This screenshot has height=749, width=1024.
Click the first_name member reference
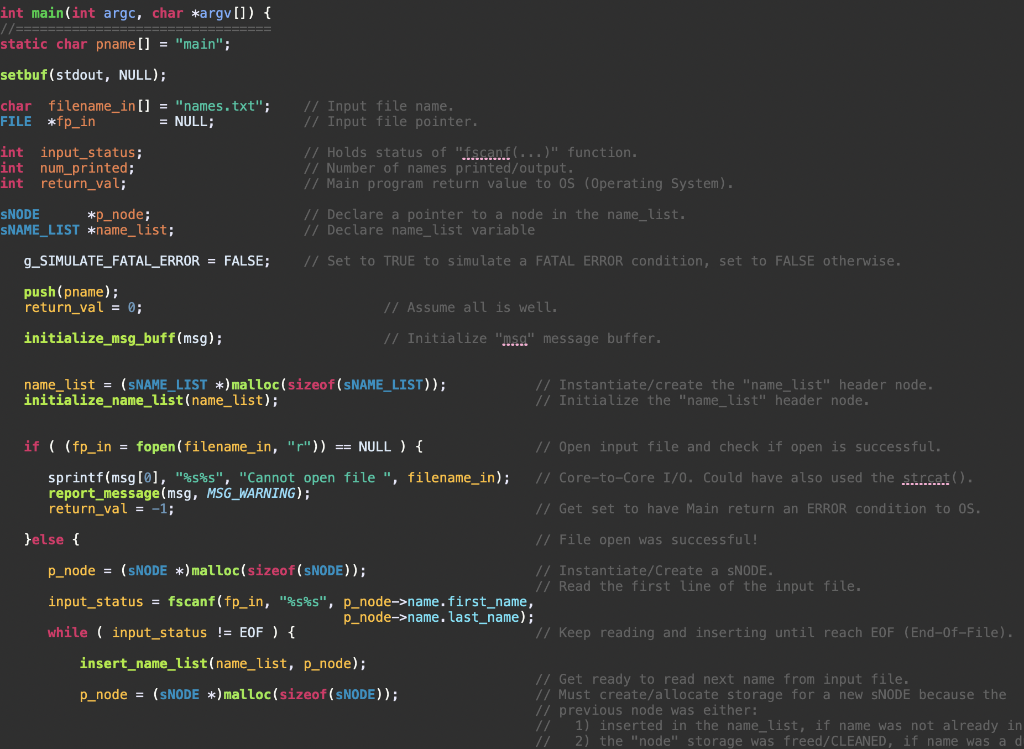coord(487,601)
